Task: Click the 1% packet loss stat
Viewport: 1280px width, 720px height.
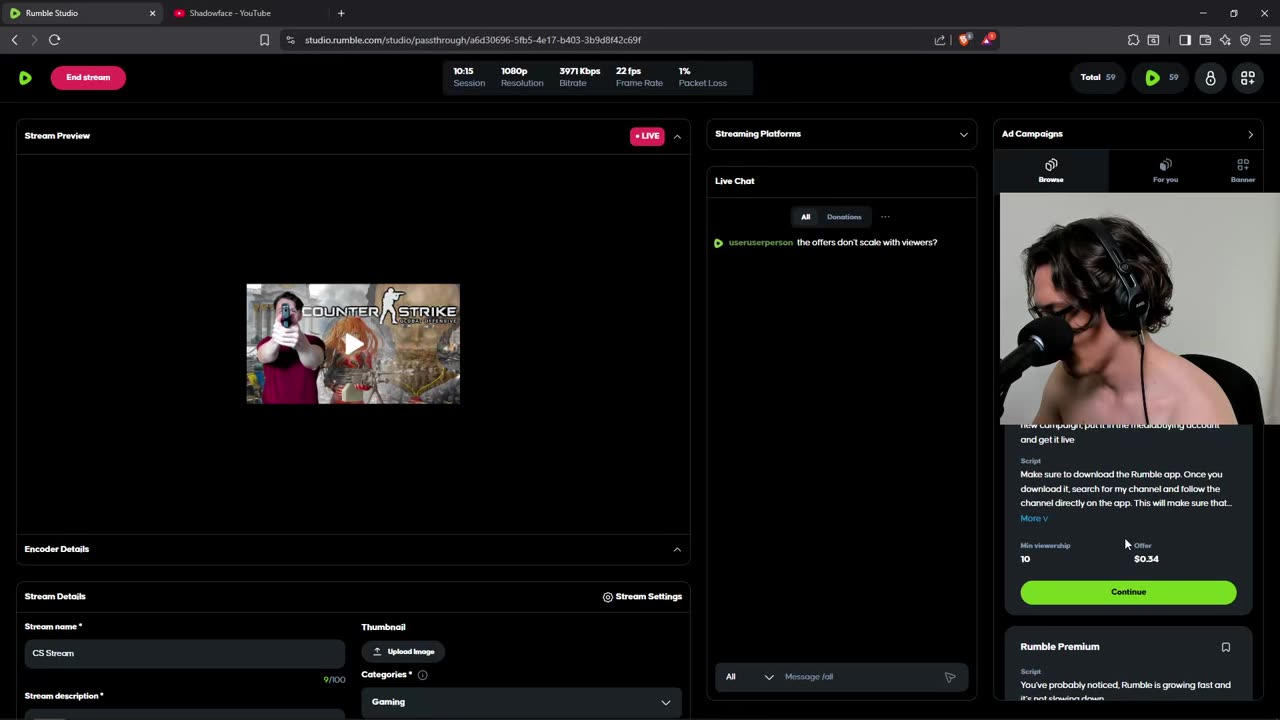Action: tap(703, 77)
